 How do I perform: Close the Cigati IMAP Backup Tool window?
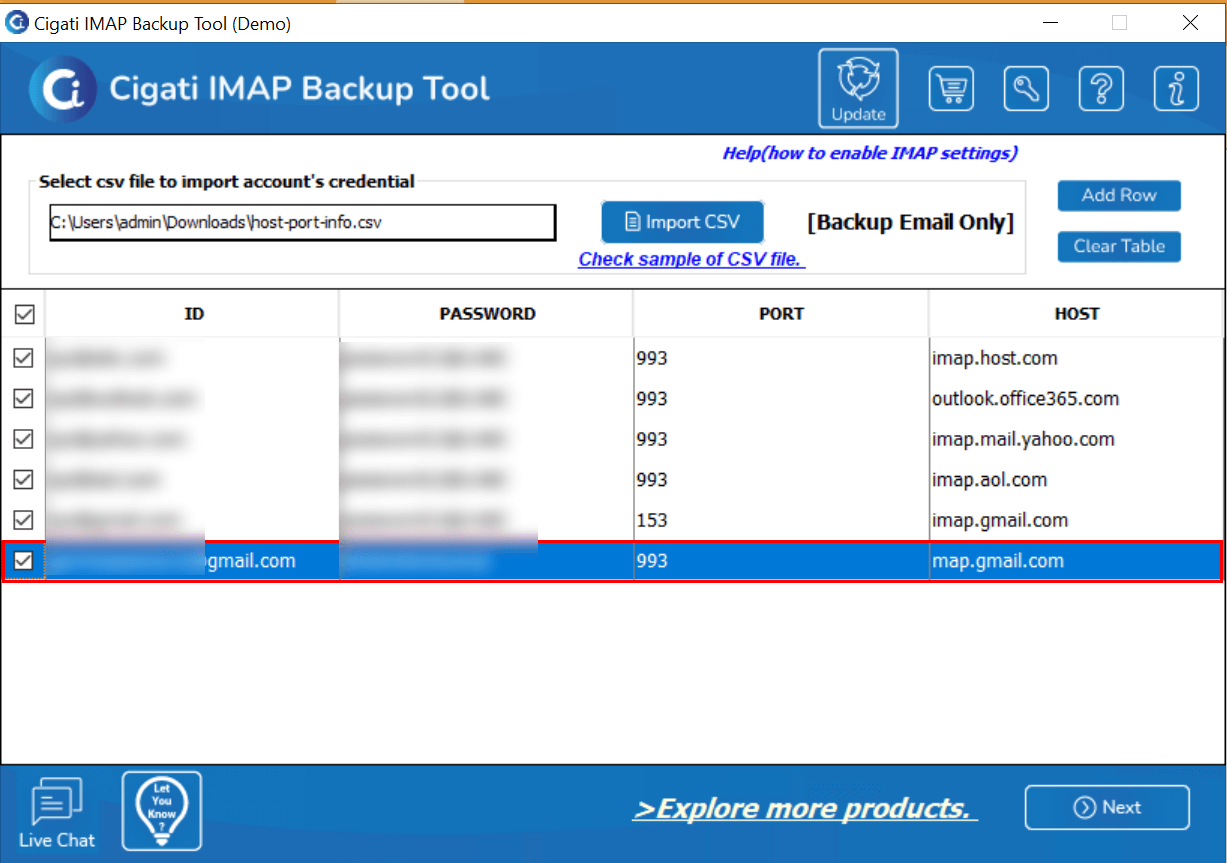pos(1190,22)
